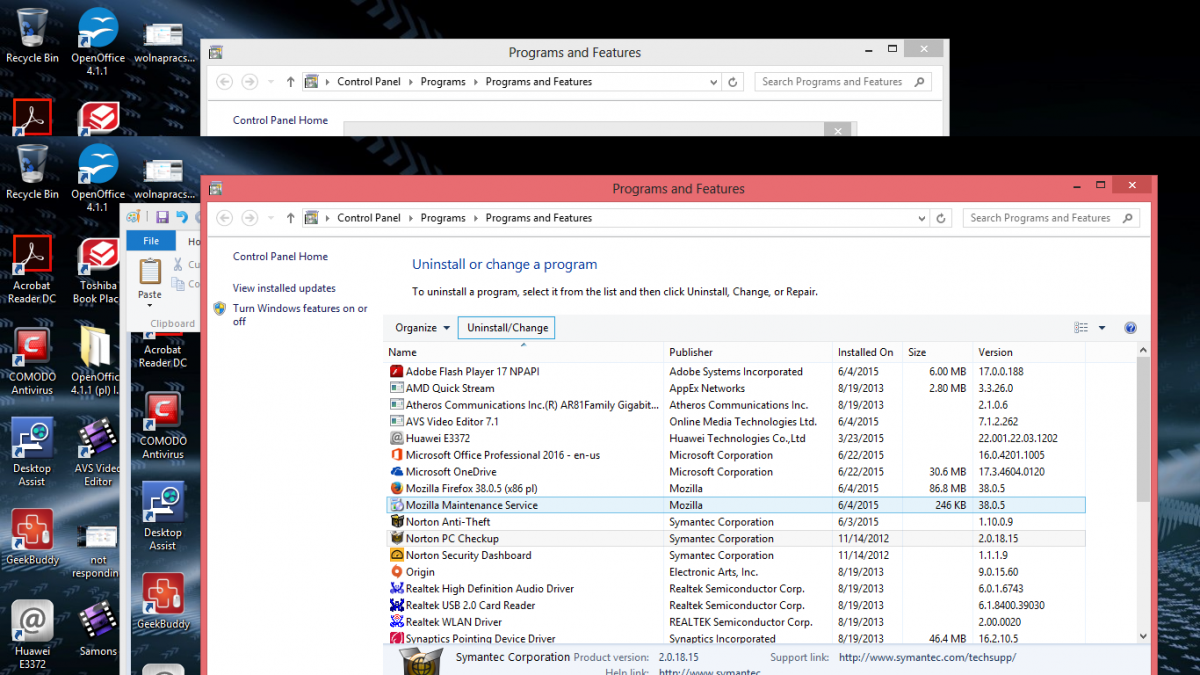Sort programs by the Installed On column
1200x675 pixels.
click(869, 352)
